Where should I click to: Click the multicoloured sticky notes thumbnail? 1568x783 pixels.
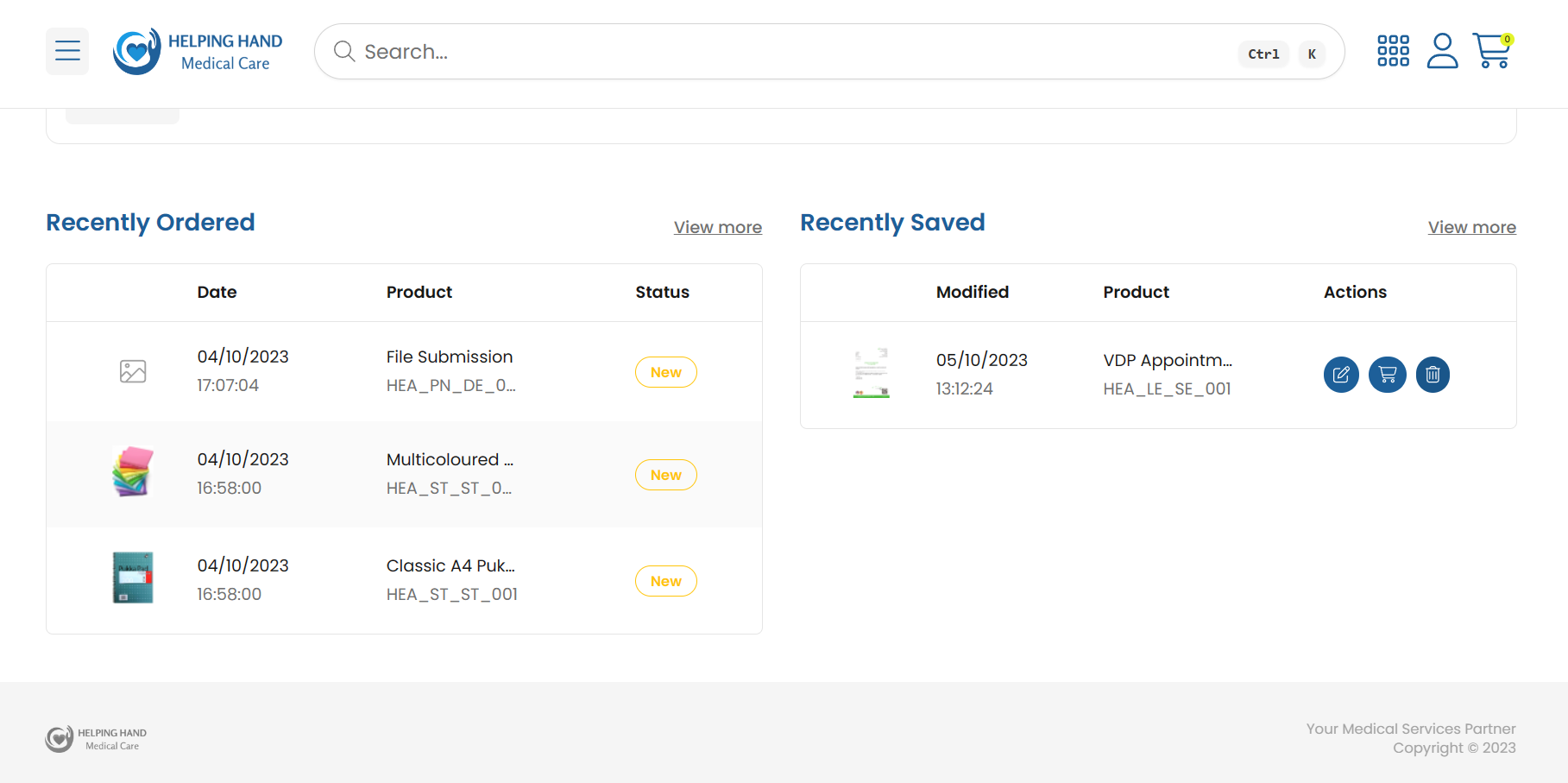[x=133, y=471]
